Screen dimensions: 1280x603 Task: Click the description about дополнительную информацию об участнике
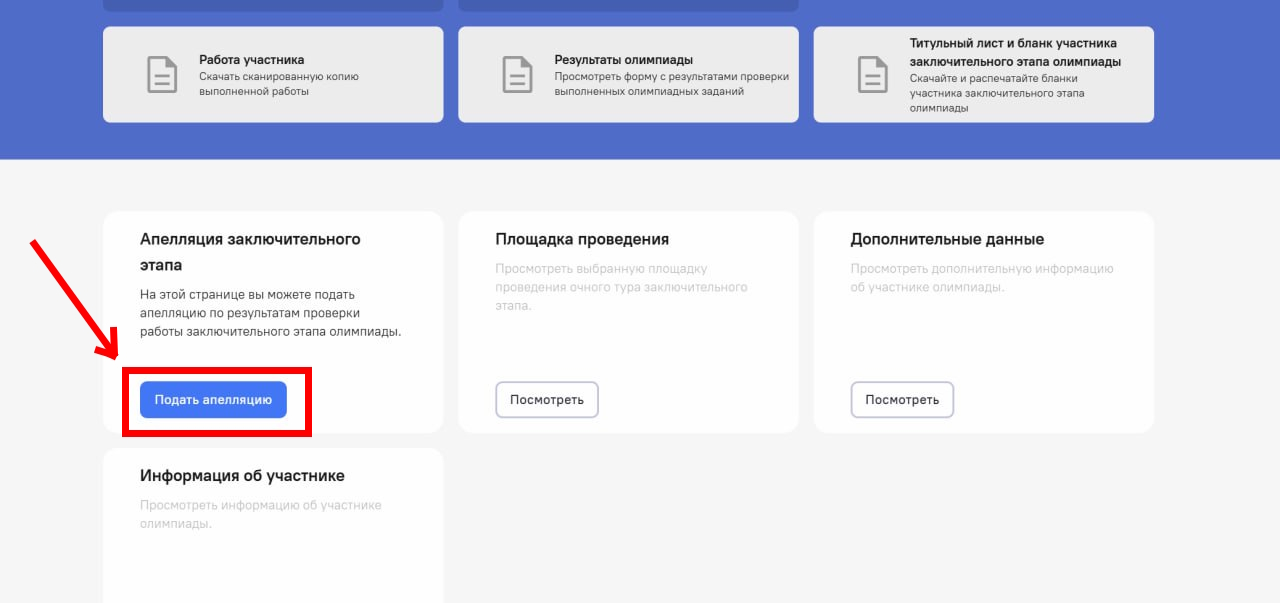[981, 278]
